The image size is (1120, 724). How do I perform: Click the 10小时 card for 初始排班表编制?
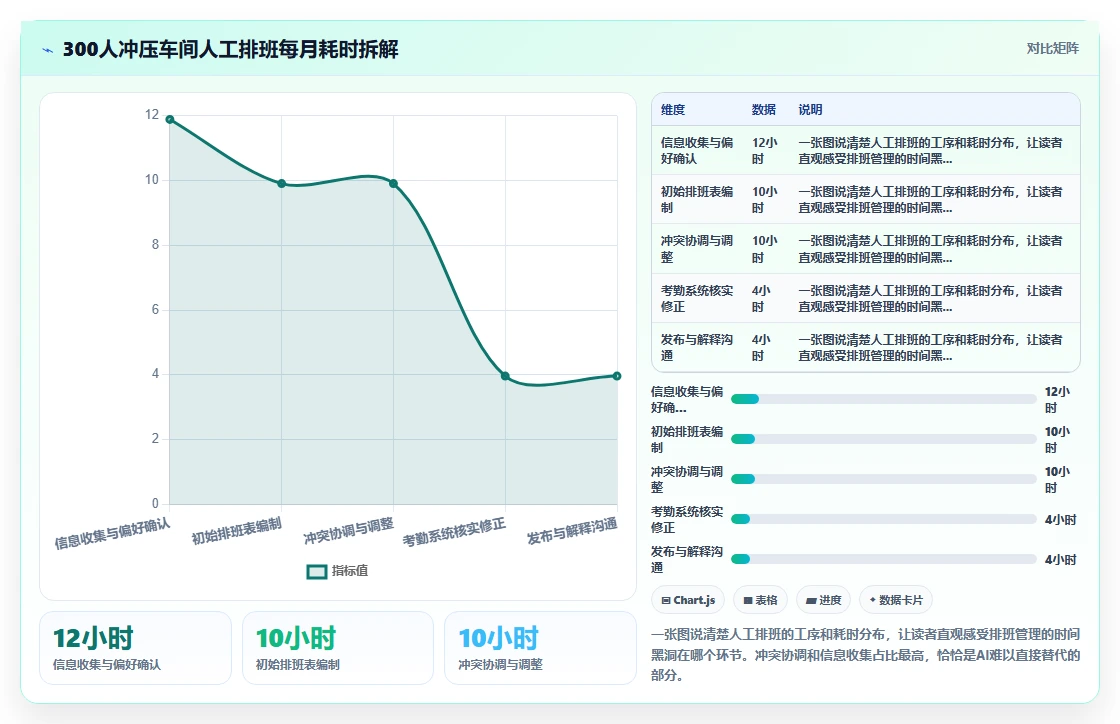pyautogui.click(x=338, y=648)
